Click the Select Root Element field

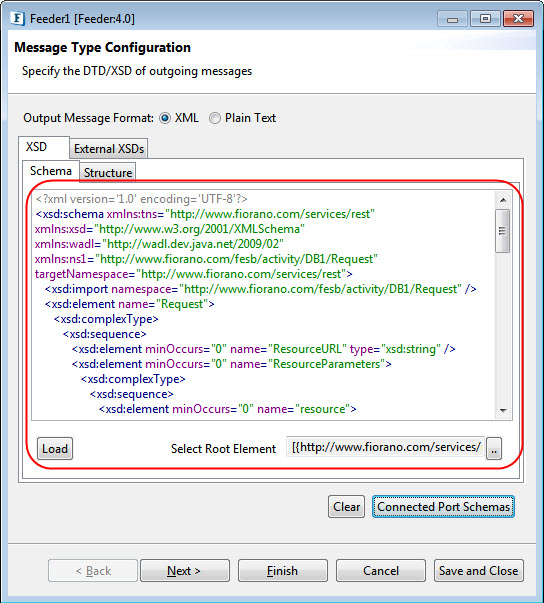pos(386,447)
